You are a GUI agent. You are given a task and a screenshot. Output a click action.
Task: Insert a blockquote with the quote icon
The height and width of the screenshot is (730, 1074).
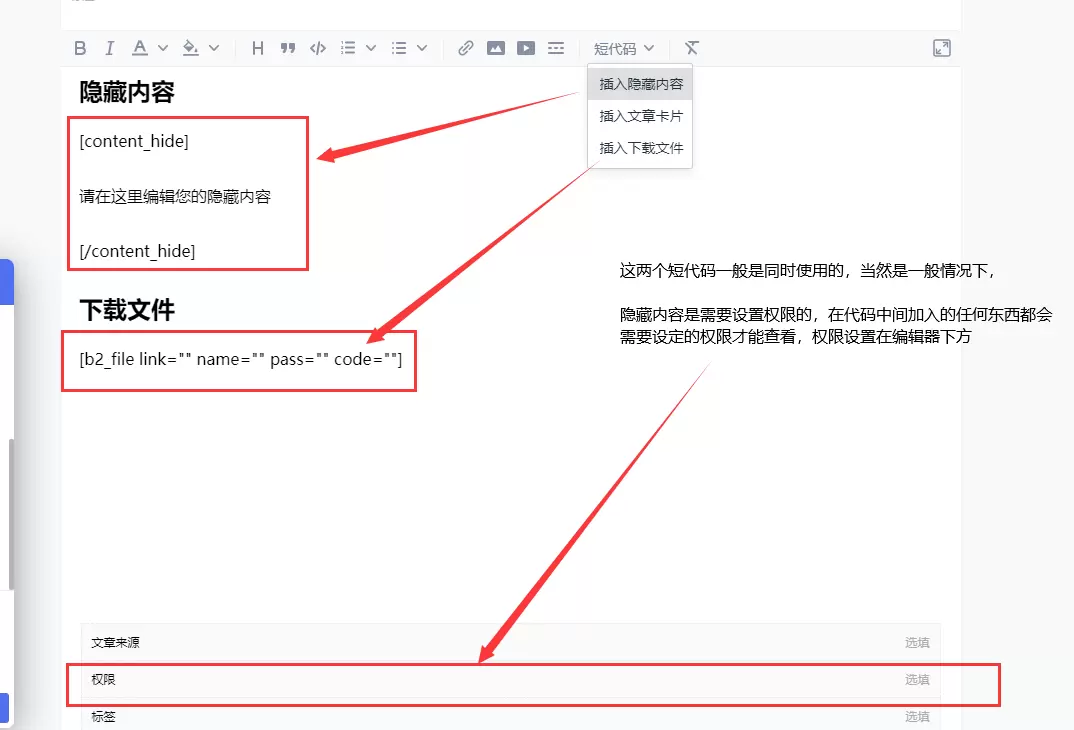[x=288, y=47]
